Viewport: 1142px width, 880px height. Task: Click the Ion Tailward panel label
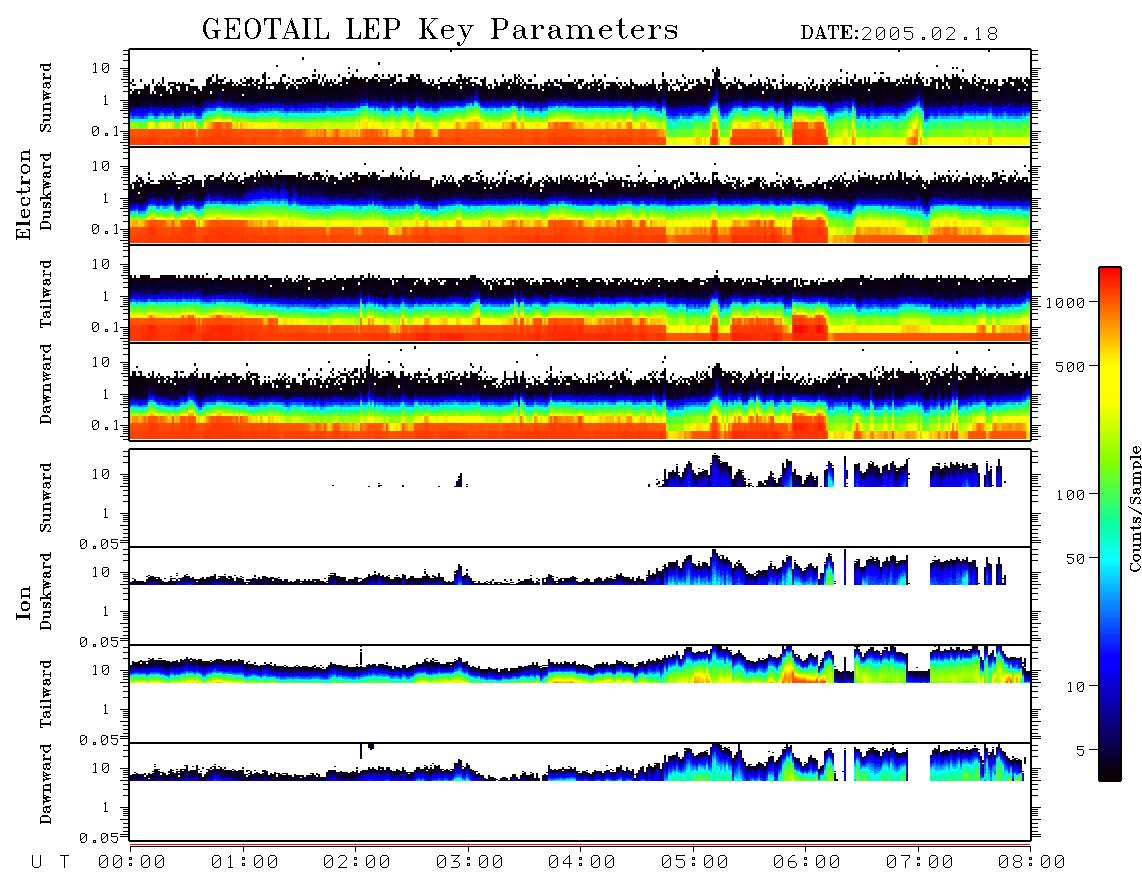46,694
